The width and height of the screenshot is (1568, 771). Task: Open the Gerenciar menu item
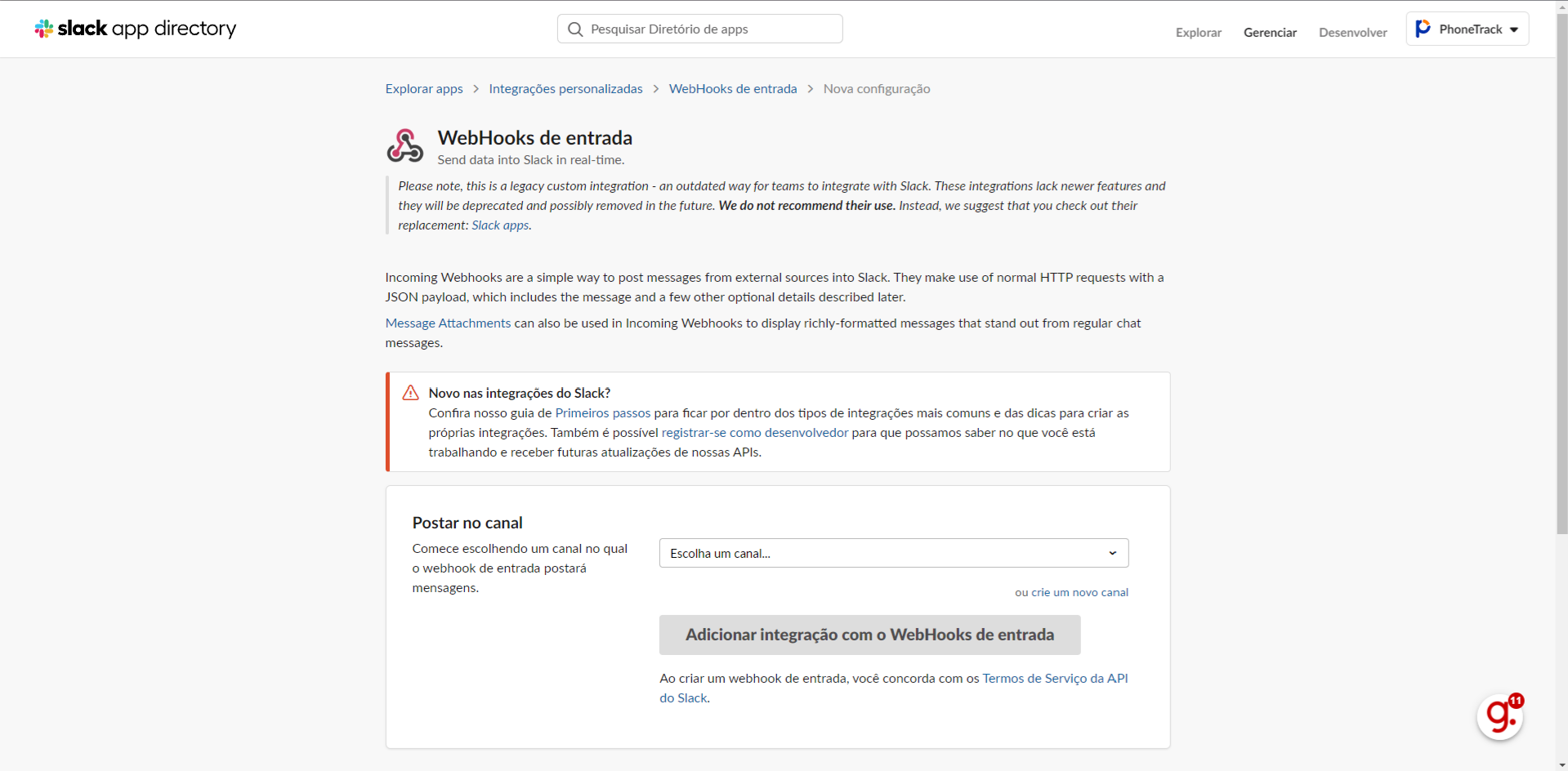tap(1270, 33)
